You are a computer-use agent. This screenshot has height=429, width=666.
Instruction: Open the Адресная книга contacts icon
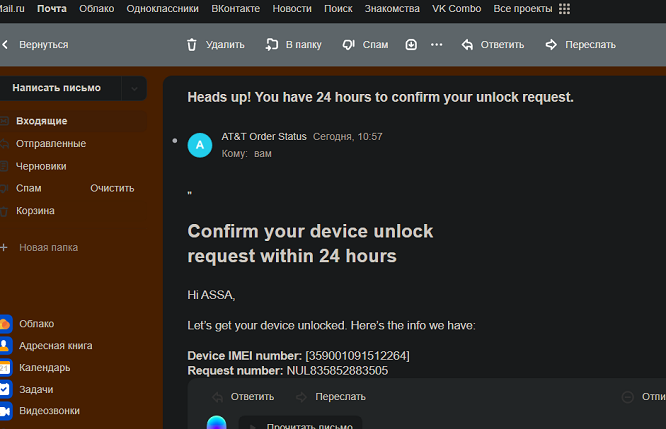pos(5,346)
